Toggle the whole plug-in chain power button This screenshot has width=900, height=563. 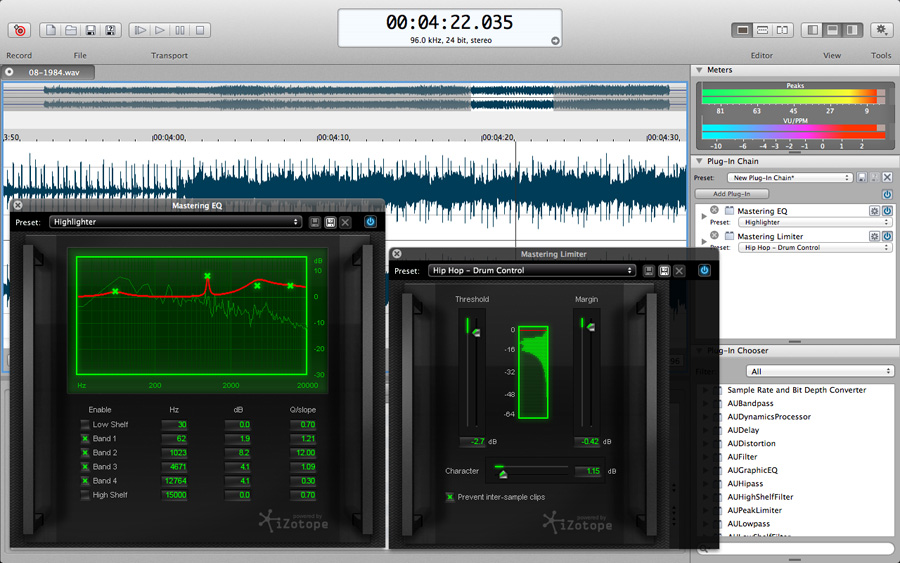pos(887,195)
